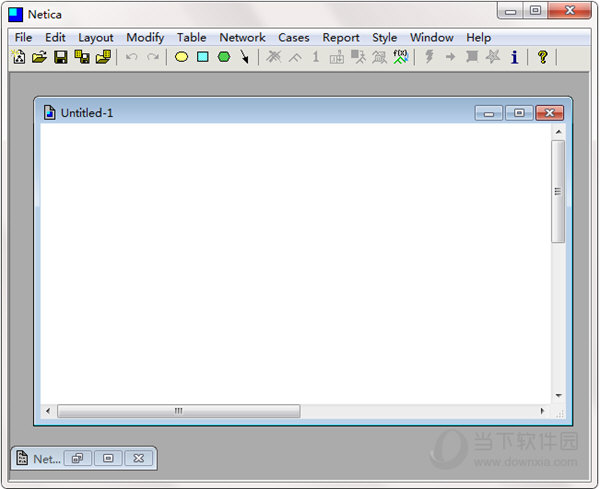
Task: Click the new network toolbar icon
Action: pos(19,57)
